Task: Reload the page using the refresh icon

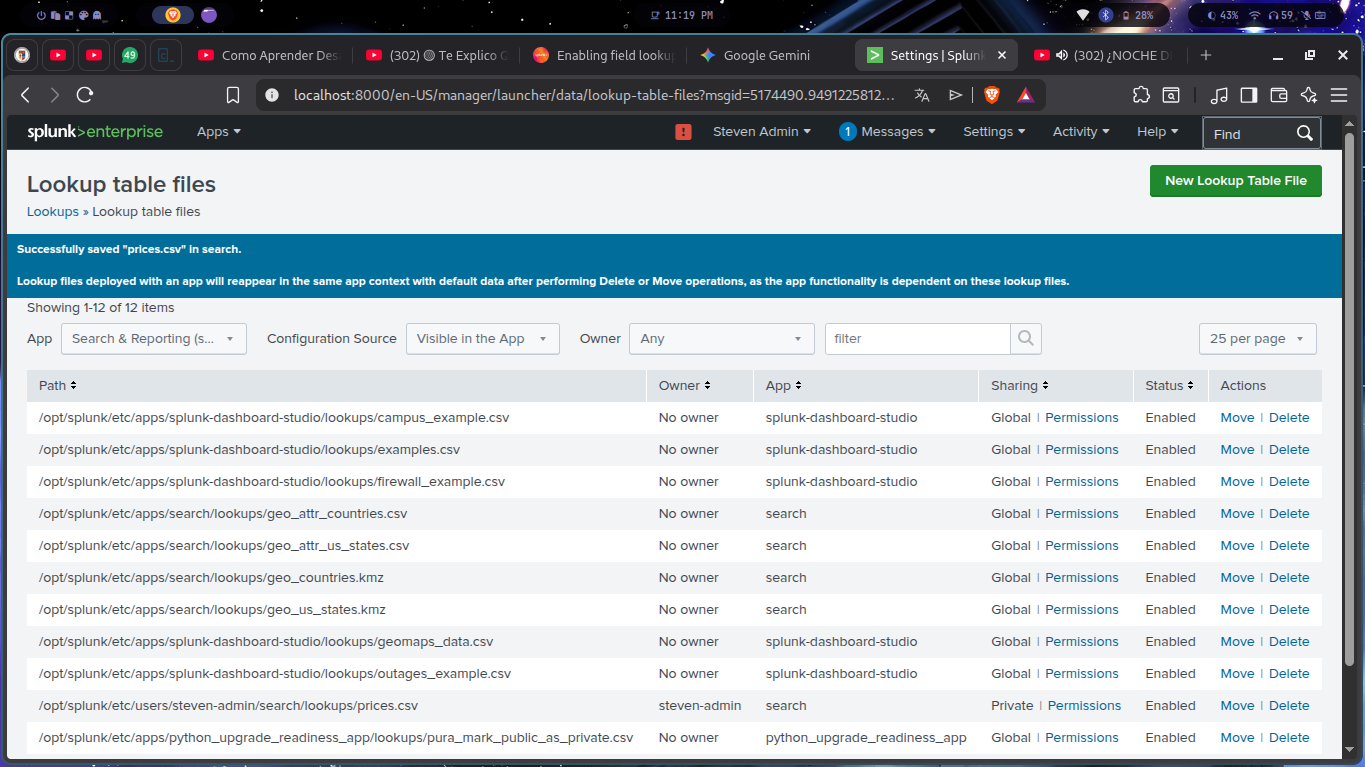Action: [x=85, y=95]
